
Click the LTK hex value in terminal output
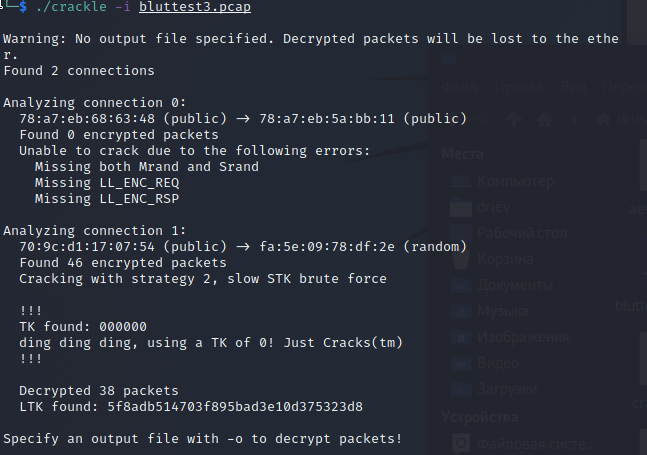[x=235, y=407]
